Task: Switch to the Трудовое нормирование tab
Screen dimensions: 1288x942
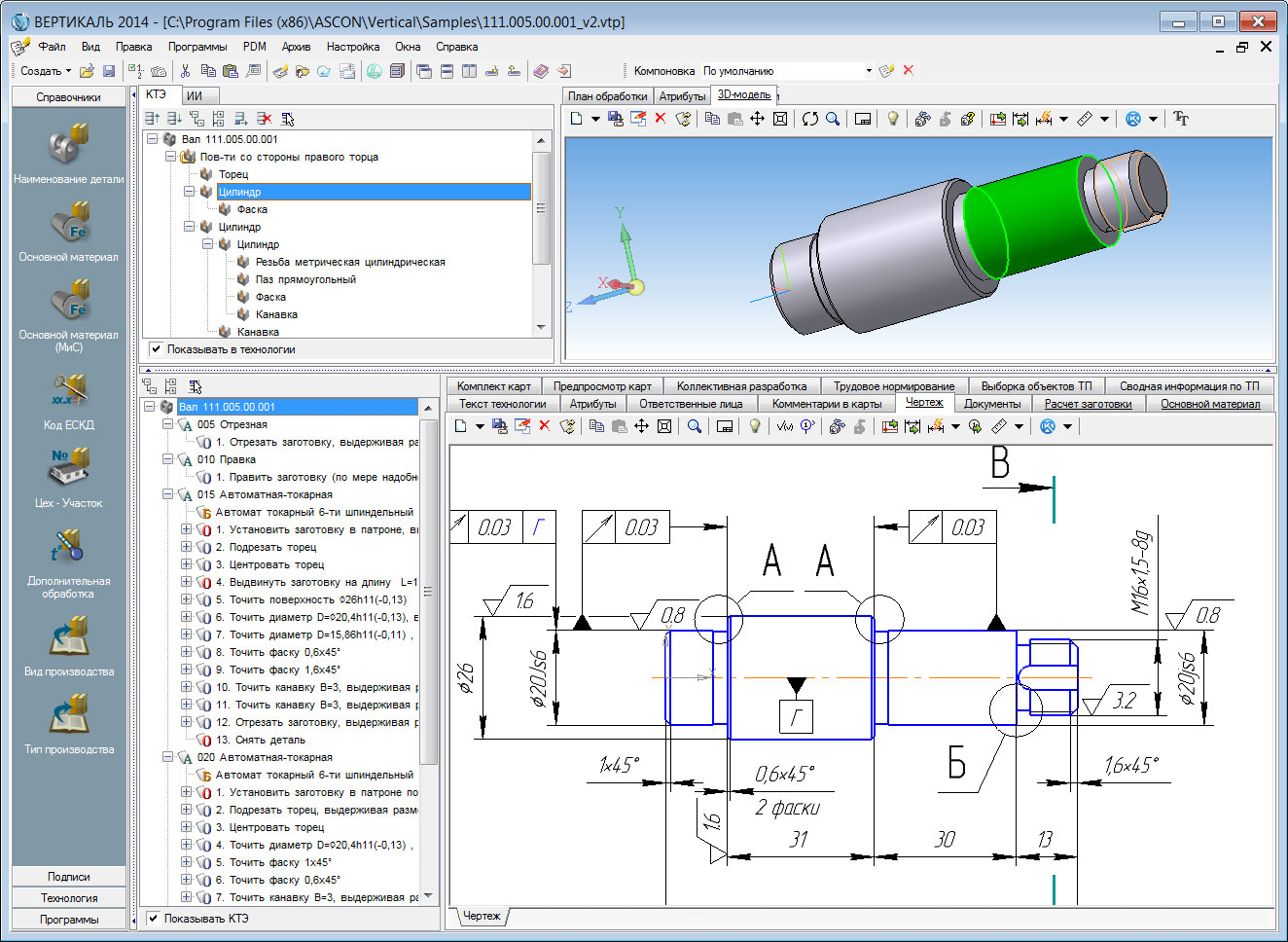Action: click(894, 386)
